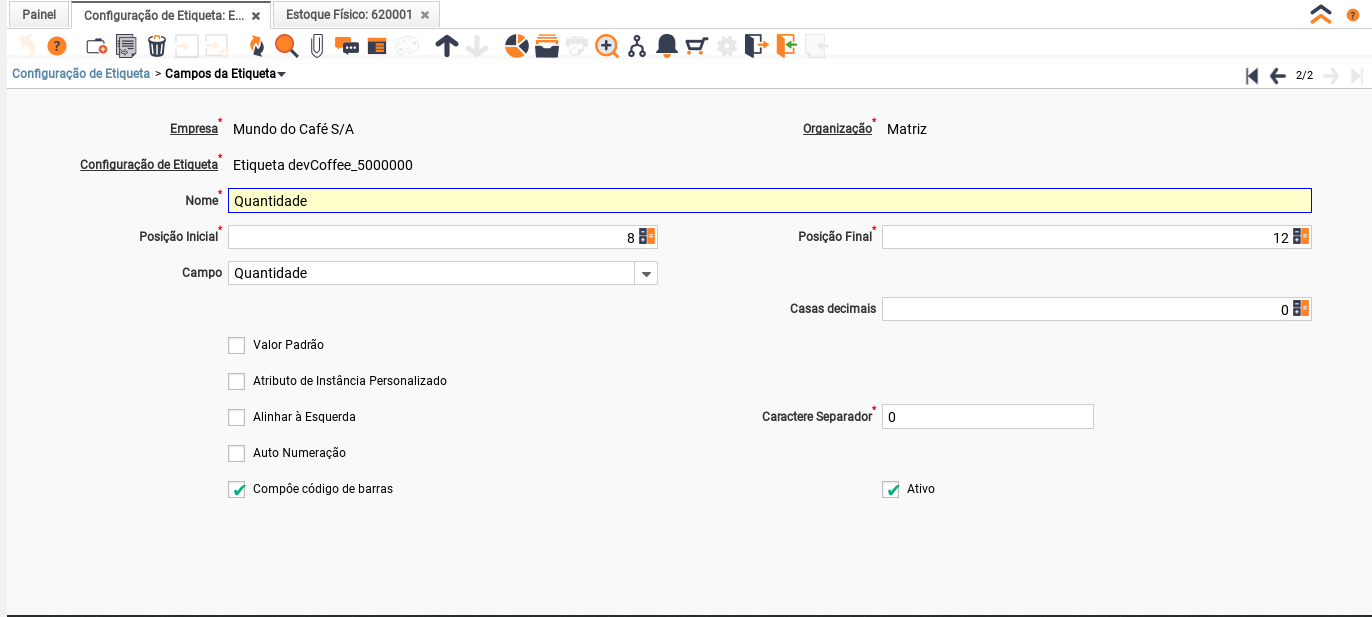Screen dimensions: 1372x617
Task: Enable the Valor Padrão checkbox
Action: (236, 345)
